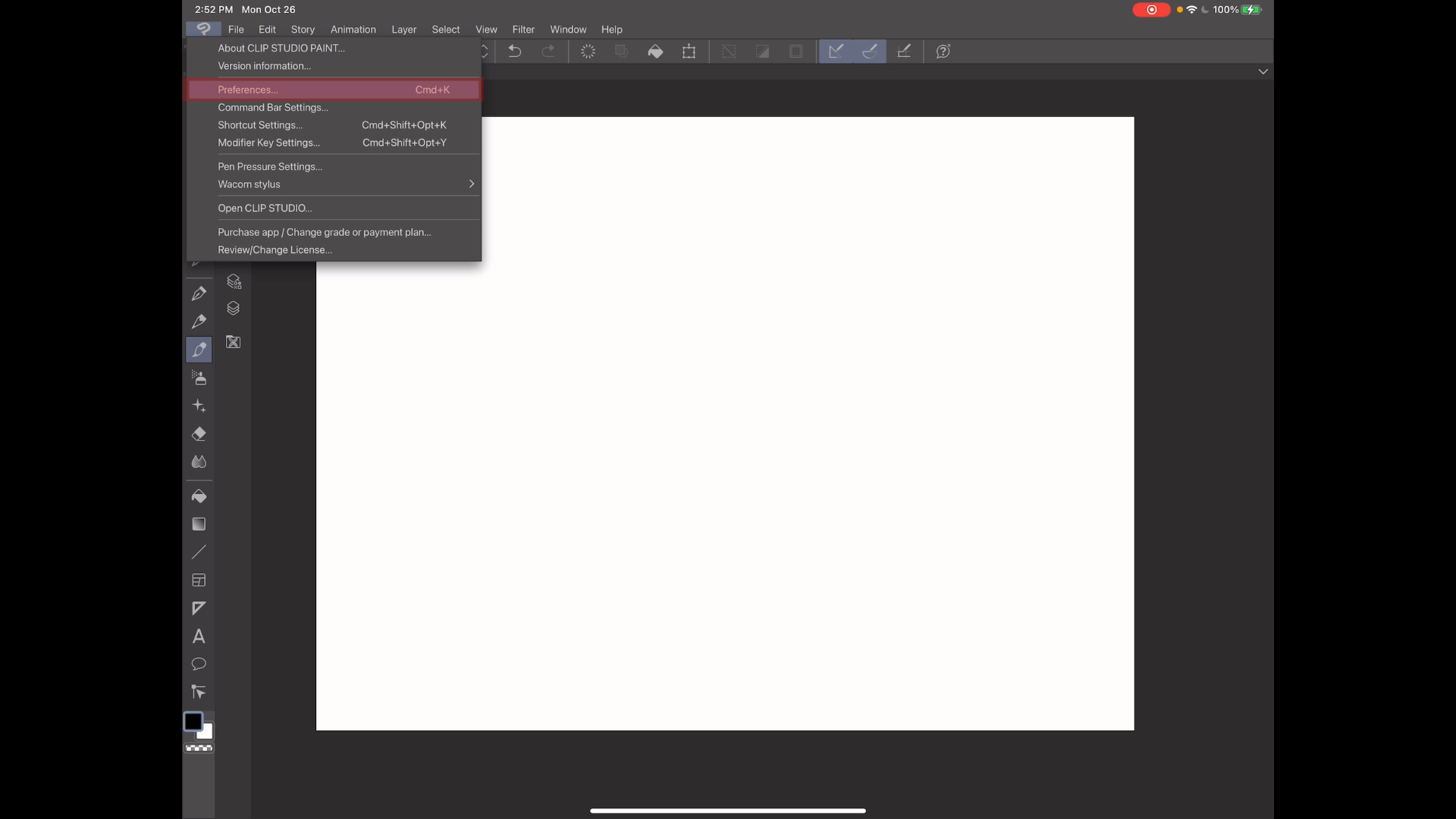Screen dimensions: 1456x819
Task: Select the black main color swatch
Action: (x=193, y=721)
